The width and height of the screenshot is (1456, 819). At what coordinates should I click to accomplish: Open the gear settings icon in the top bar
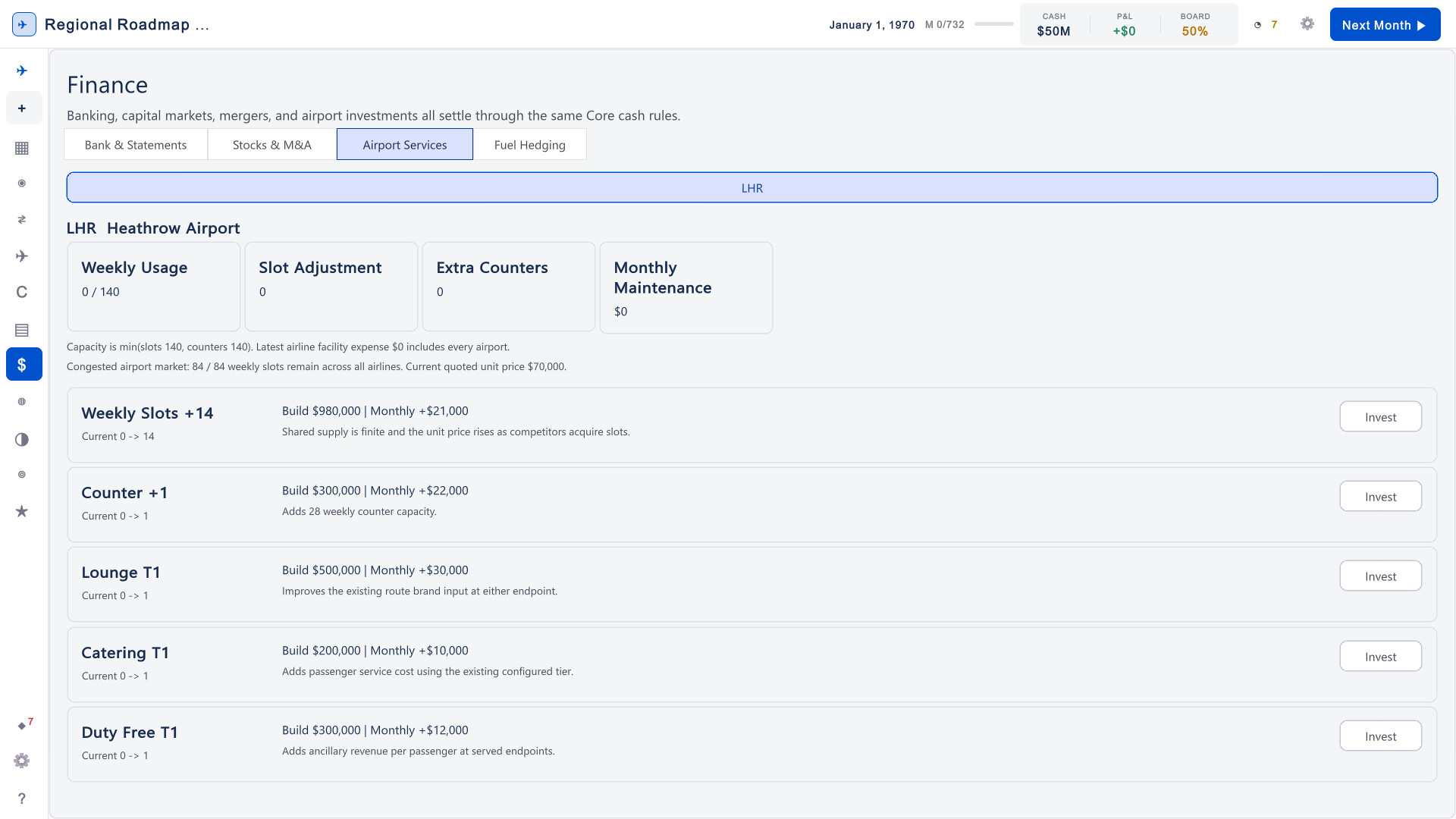click(x=1307, y=24)
